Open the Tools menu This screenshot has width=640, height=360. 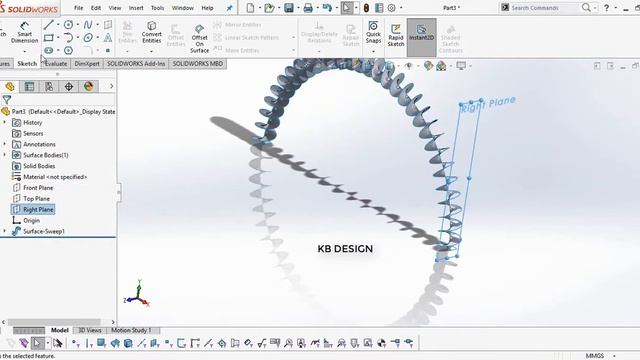coord(157,8)
